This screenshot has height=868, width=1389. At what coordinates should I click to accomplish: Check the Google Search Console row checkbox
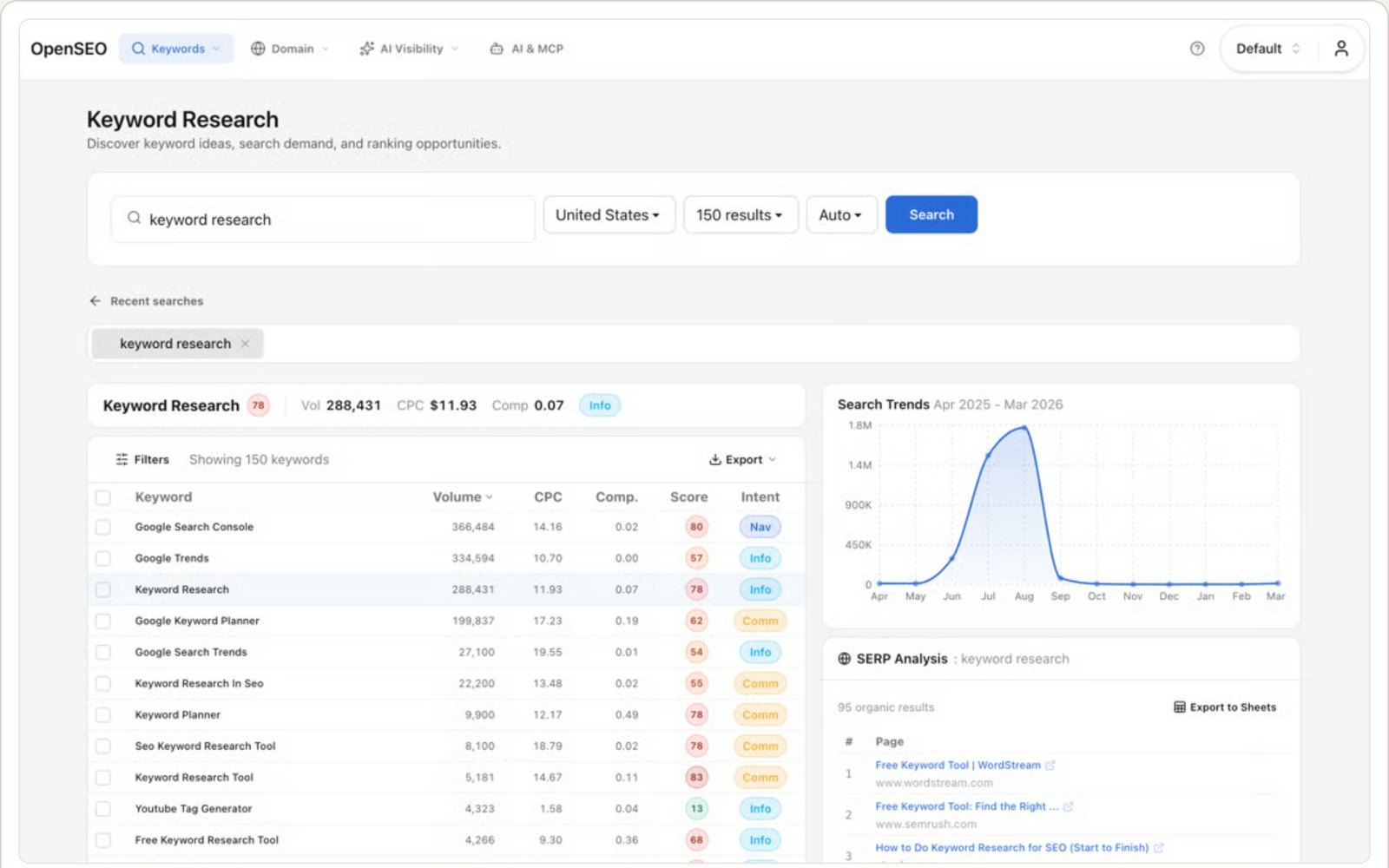(103, 527)
